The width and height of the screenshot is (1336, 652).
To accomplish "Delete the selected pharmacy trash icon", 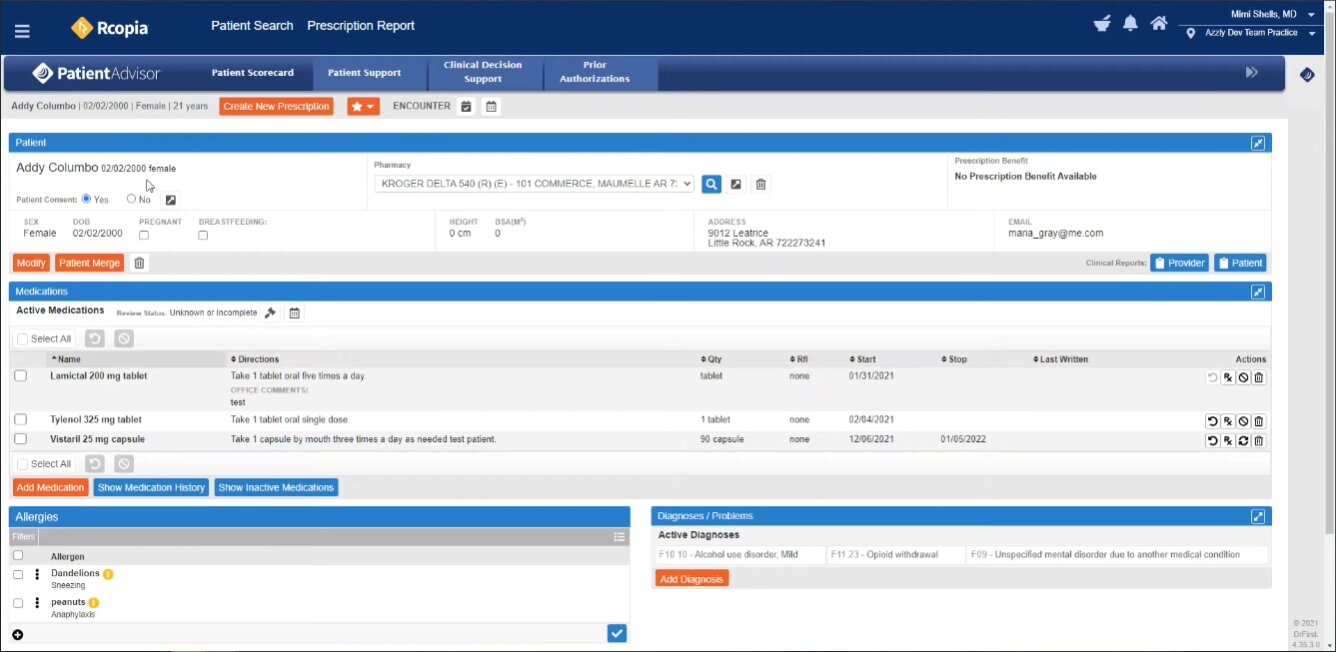I will pos(761,184).
